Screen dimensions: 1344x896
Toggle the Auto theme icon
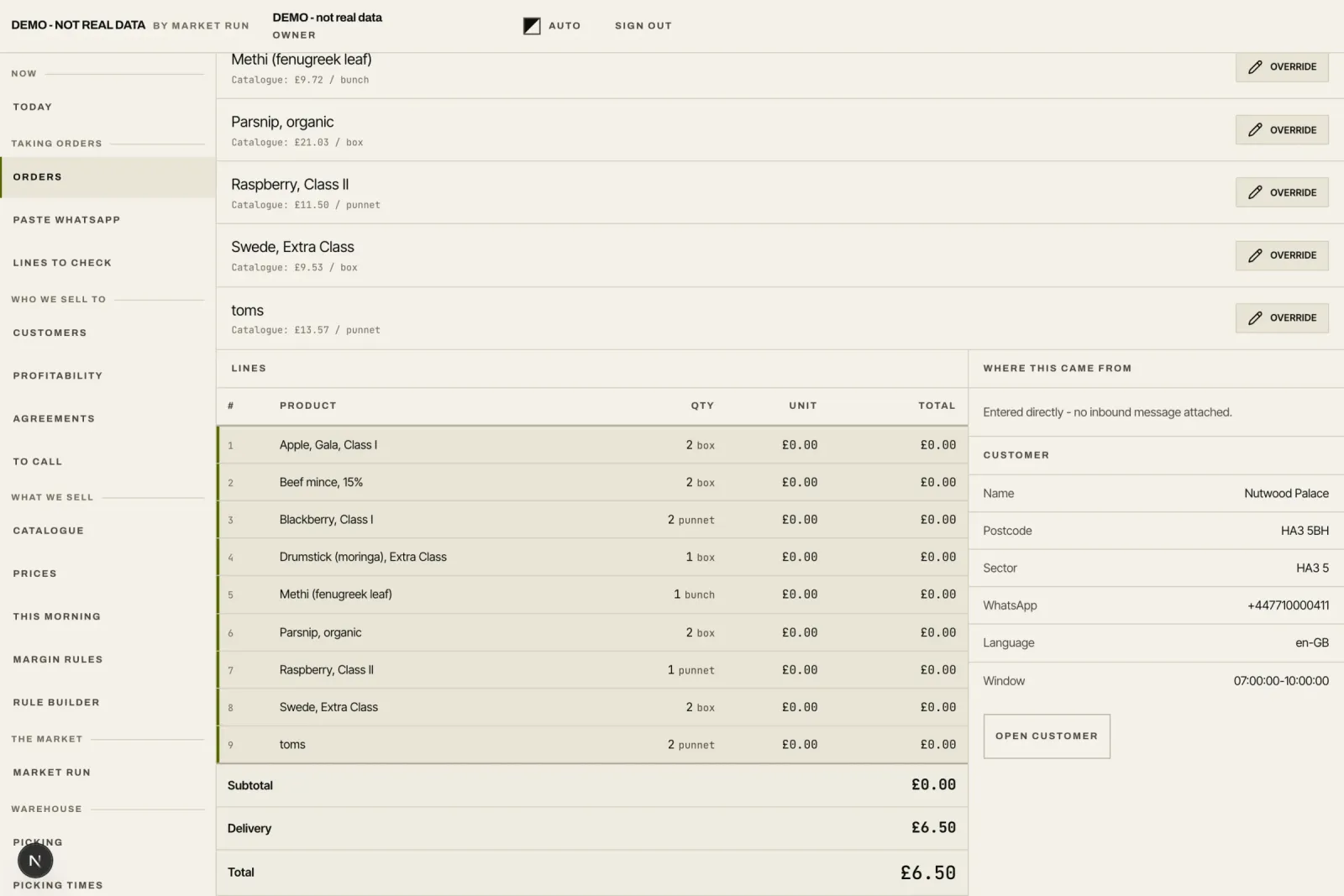[x=532, y=26]
